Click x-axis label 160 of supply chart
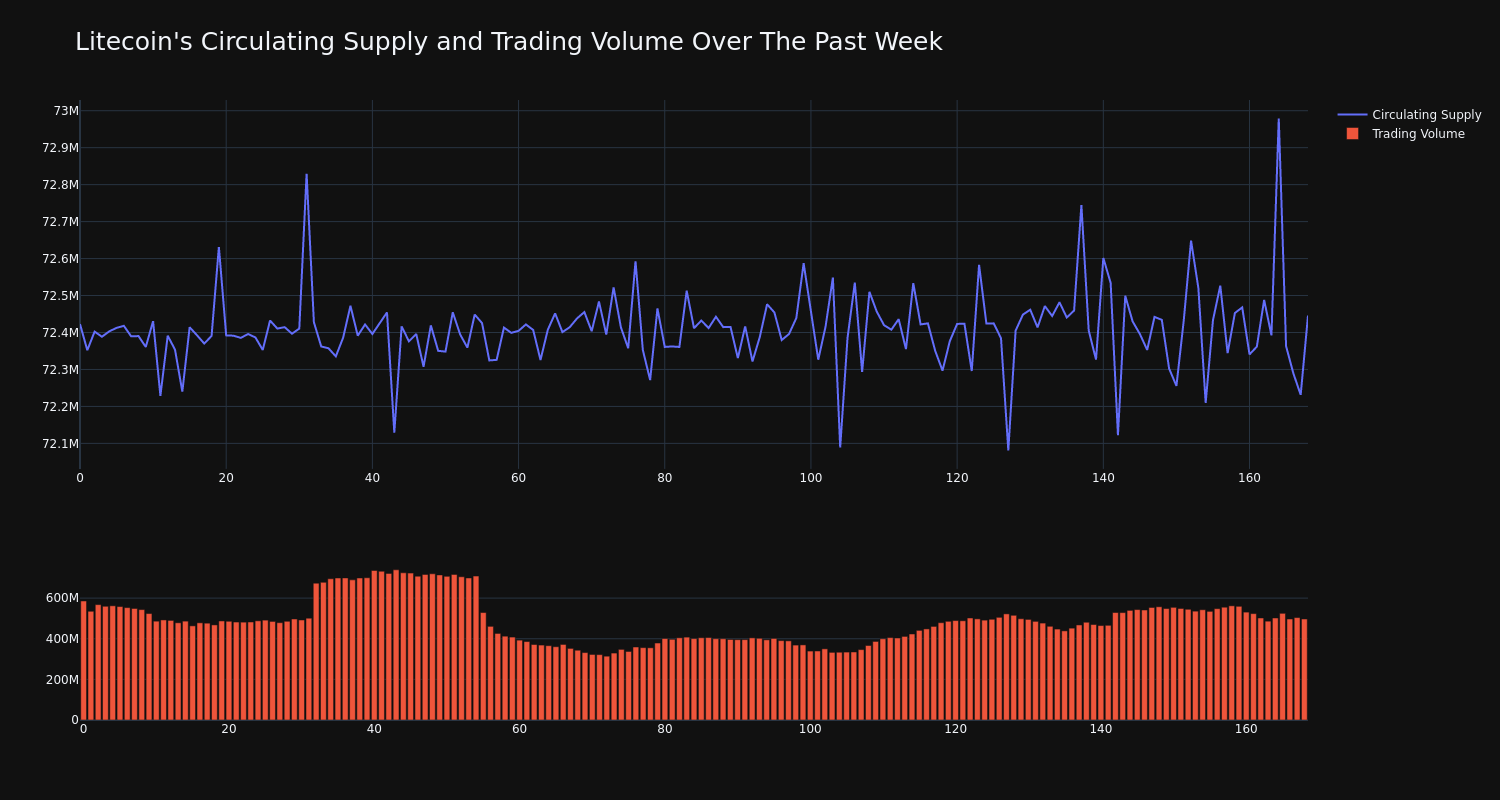 pyautogui.click(x=1249, y=478)
